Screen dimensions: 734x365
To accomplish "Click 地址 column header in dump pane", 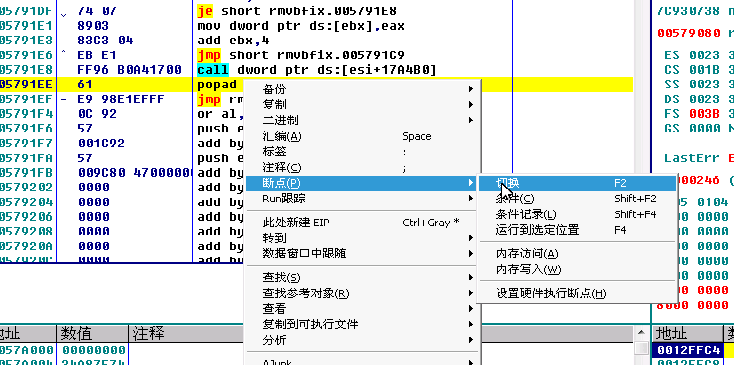I will point(28,334).
